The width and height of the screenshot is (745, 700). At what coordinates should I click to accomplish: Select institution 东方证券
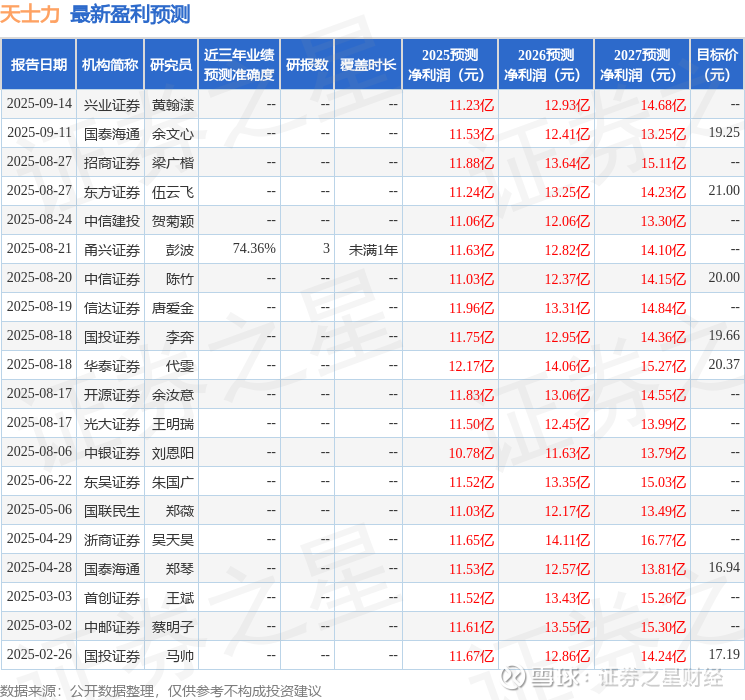pyautogui.click(x=112, y=192)
